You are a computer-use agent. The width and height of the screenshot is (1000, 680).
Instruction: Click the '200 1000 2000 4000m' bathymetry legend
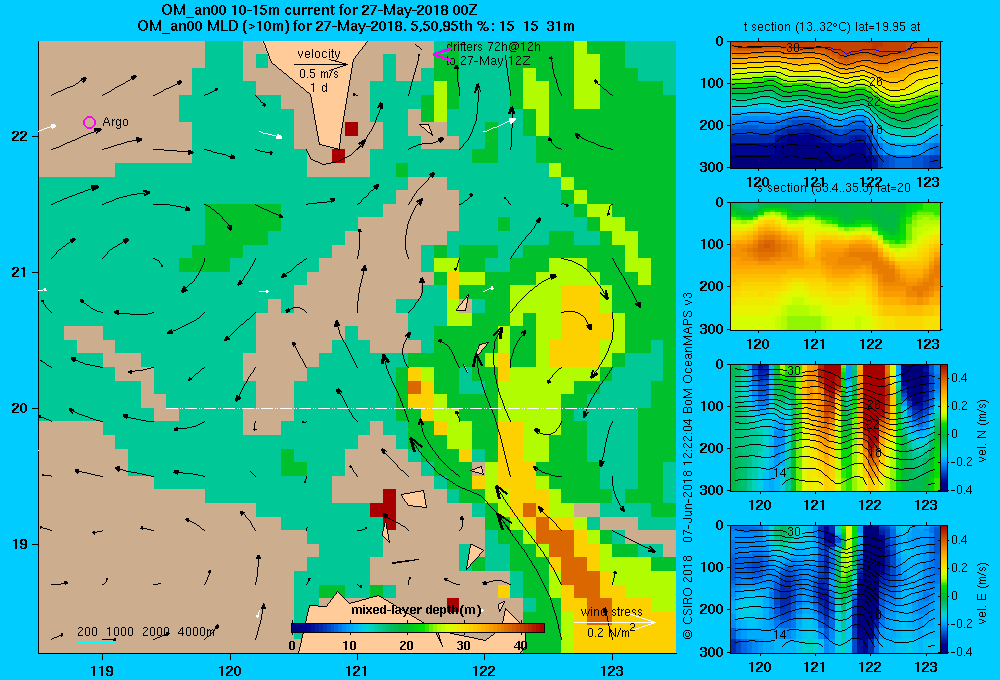pos(146,632)
